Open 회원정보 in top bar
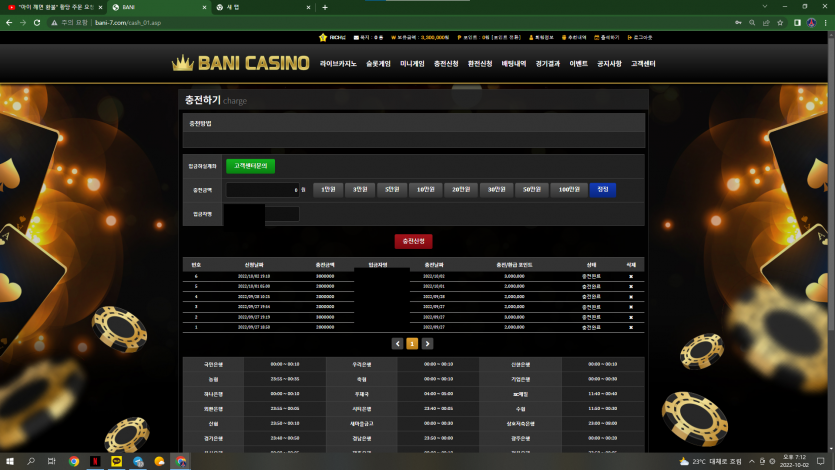The height and width of the screenshot is (470, 835). [x=541, y=38]
